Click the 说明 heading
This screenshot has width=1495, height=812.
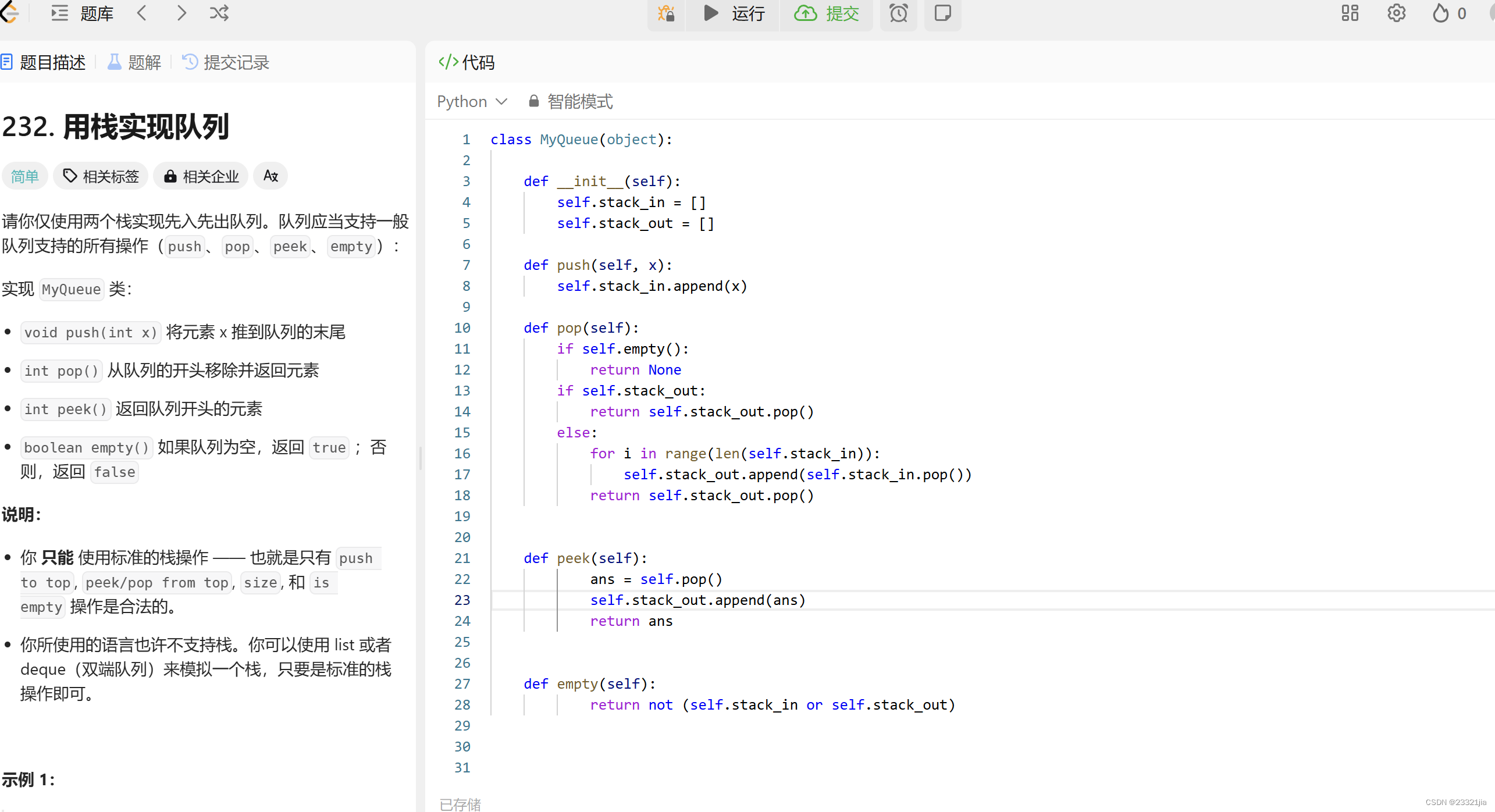point(22,514)
